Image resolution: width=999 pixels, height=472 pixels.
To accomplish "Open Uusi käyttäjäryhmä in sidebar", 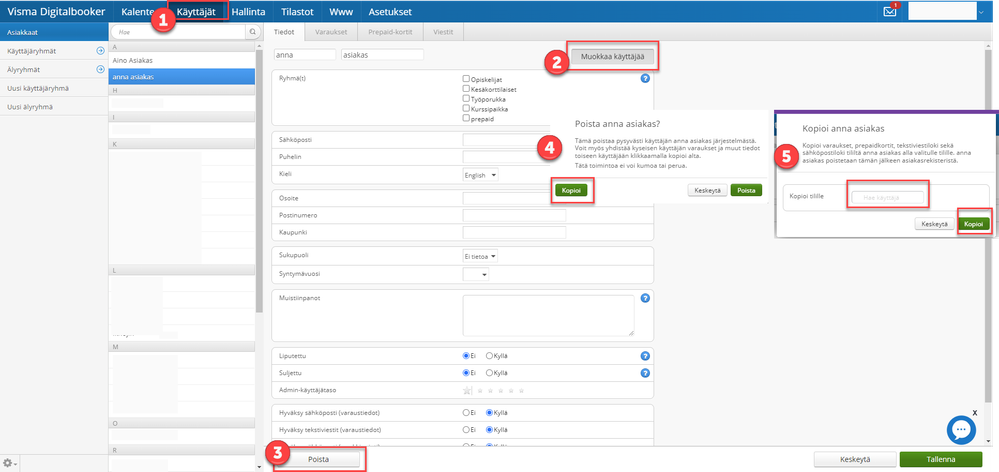I will point(54,88).
